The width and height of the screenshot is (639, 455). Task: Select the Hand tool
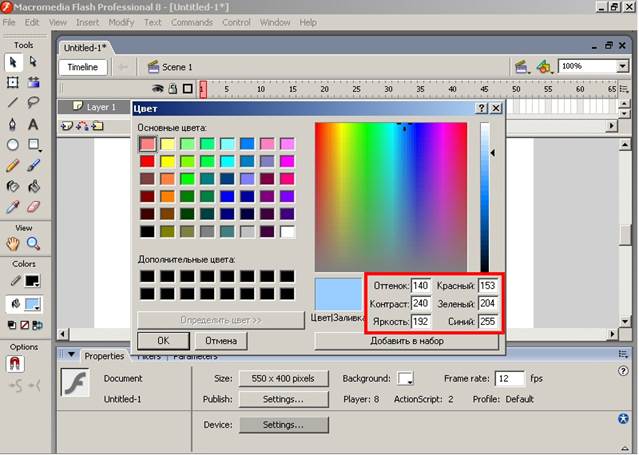pos(13,244)
